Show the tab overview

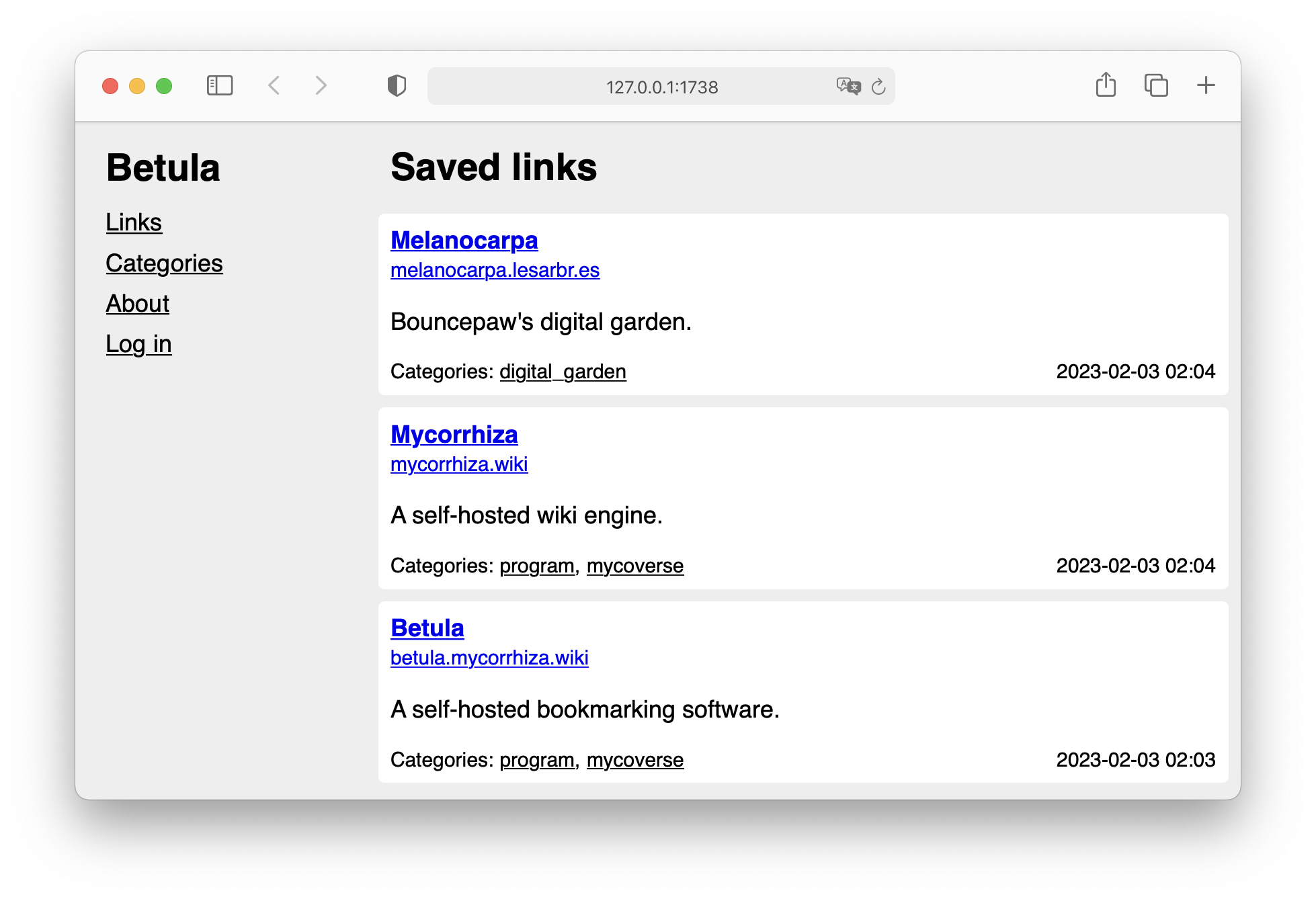coord(1156,85)
